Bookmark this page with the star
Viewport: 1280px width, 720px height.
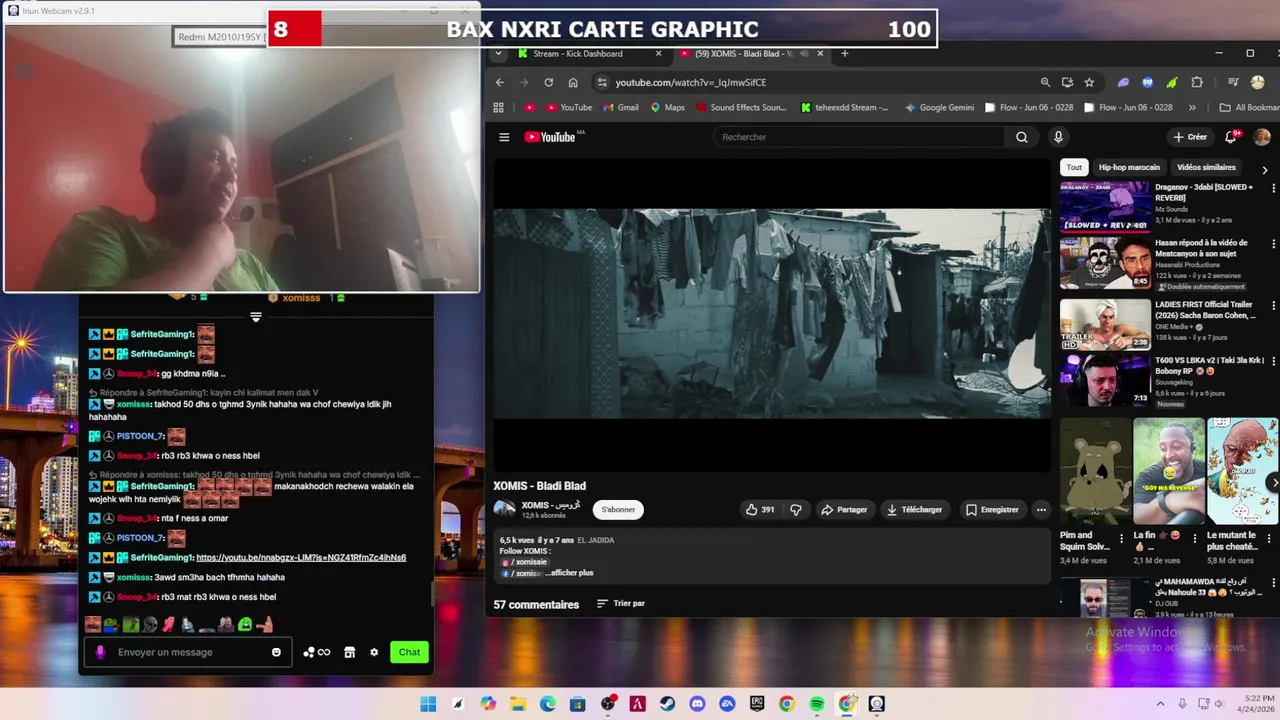(x=1089, y=82)
